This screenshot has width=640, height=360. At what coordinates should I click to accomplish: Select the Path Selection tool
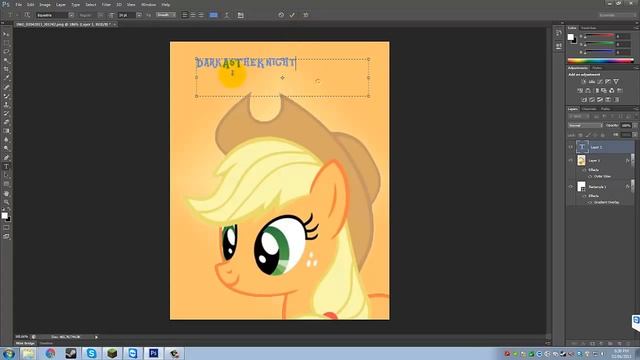coord(6,175)
